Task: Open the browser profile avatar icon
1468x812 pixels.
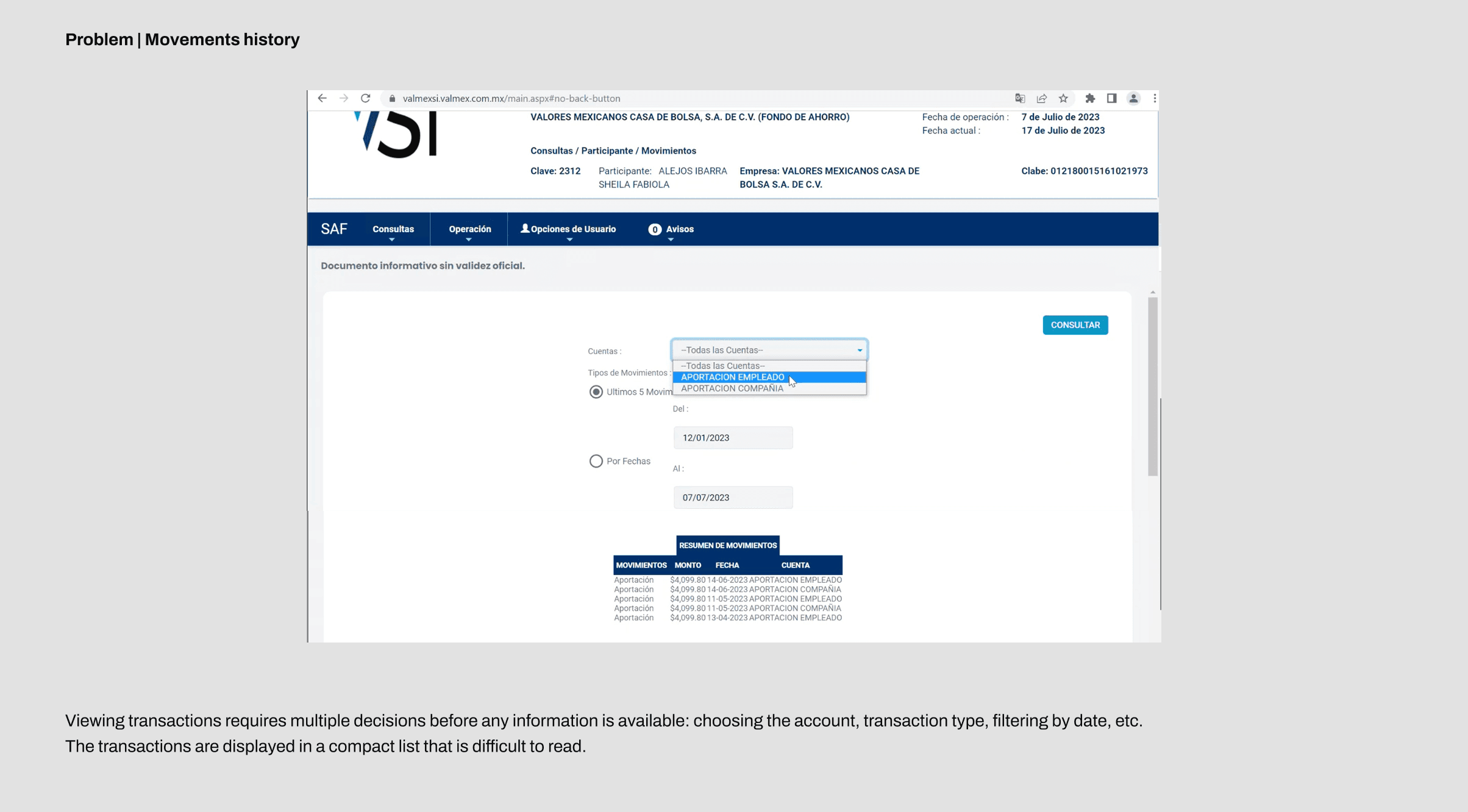Action: pyautogui.click(x=1133, y=98)
